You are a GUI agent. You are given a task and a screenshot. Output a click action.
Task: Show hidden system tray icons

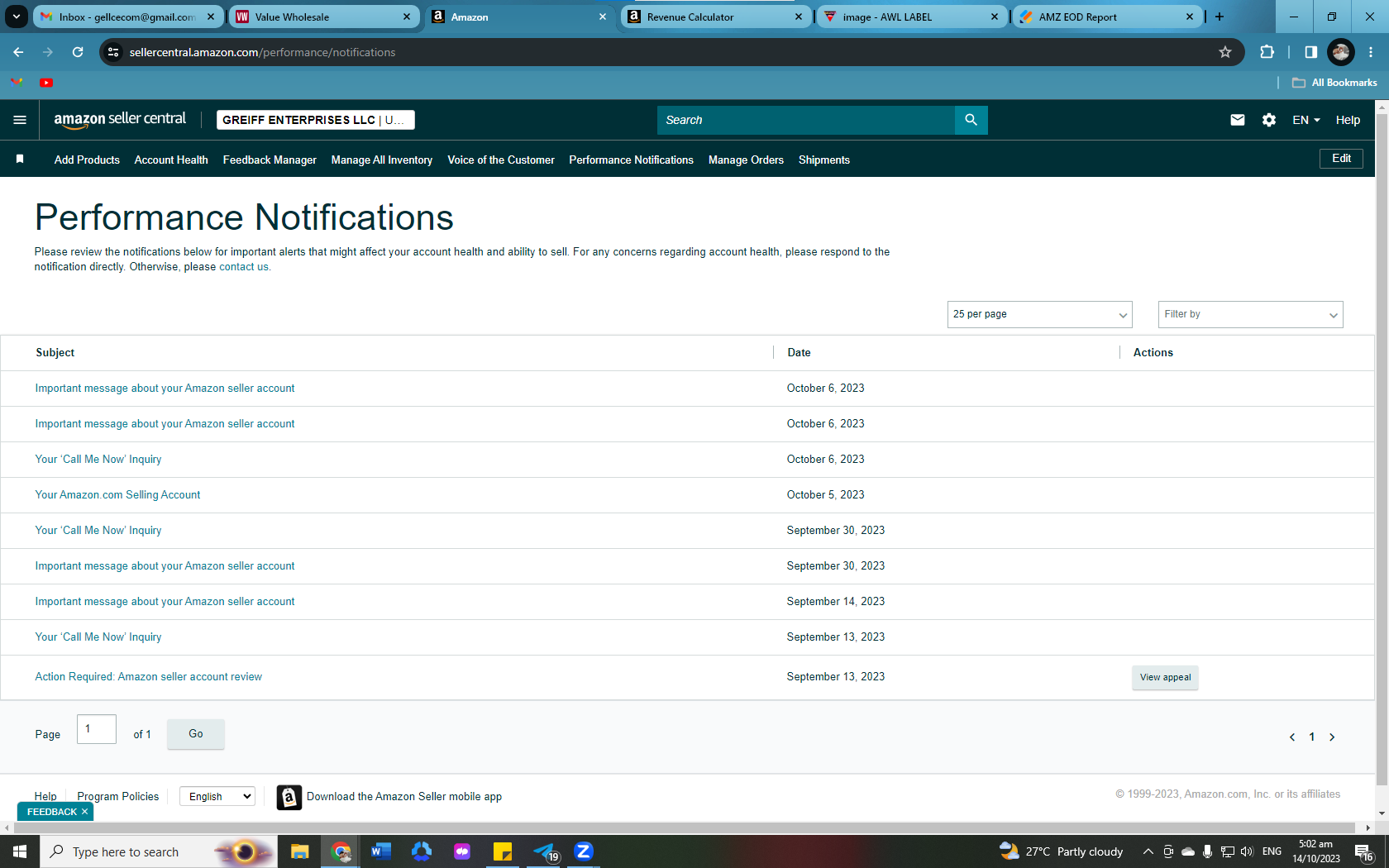pos(1148,851)
